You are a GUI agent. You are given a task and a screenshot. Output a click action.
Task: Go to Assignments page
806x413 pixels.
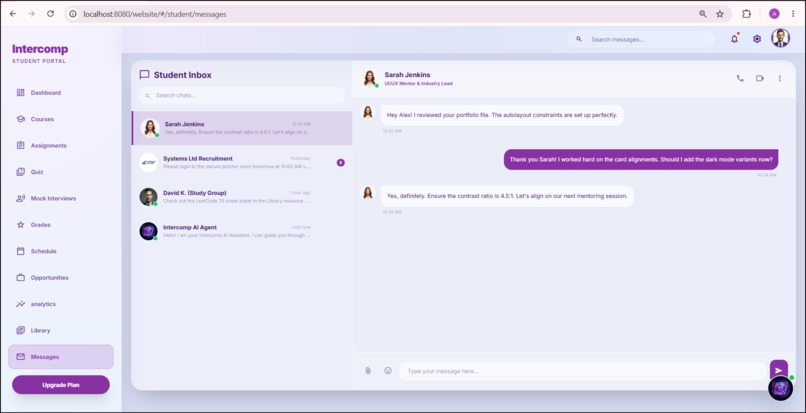pos(61,146)
